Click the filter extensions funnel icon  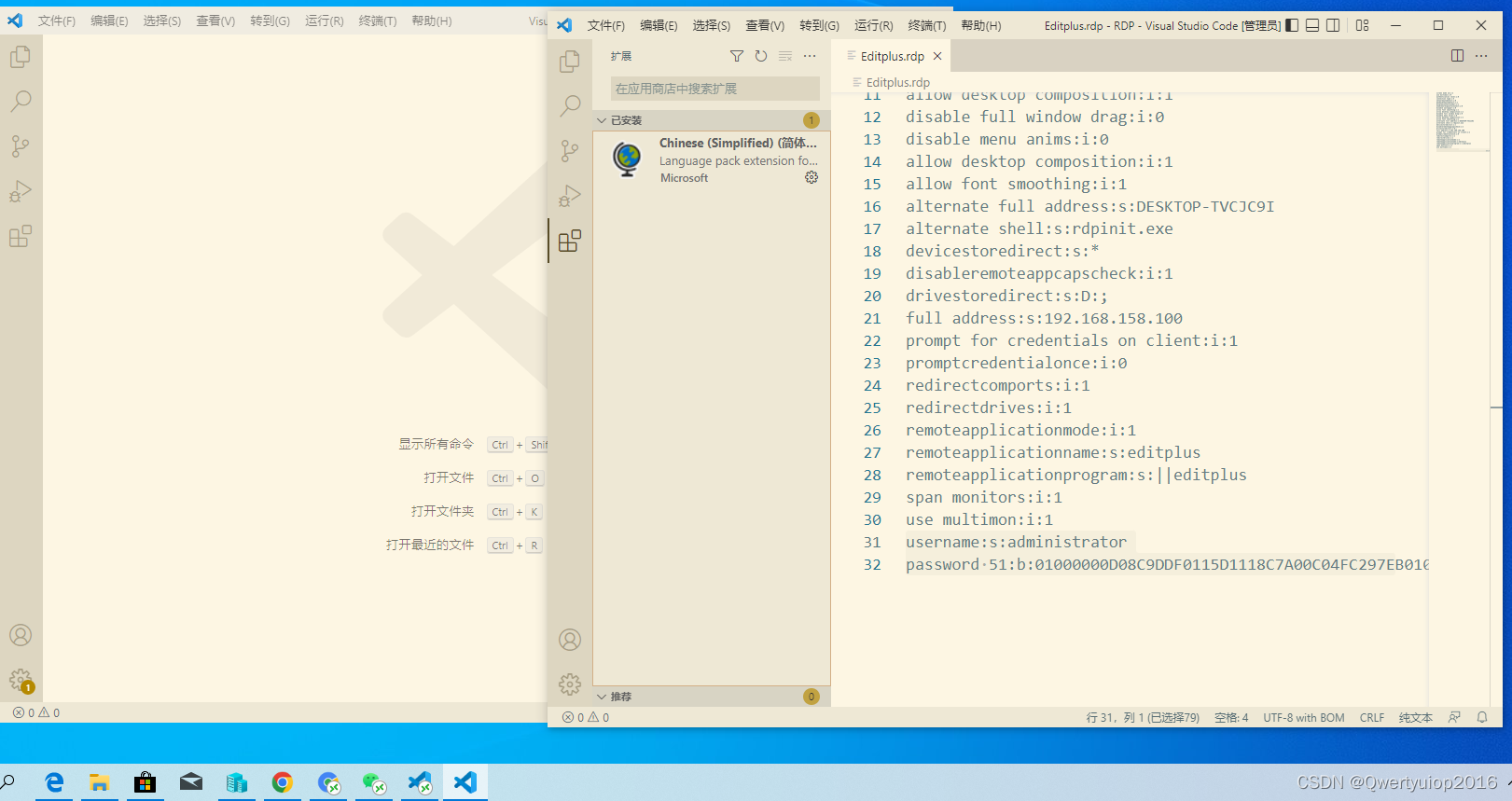coord(737,56)
